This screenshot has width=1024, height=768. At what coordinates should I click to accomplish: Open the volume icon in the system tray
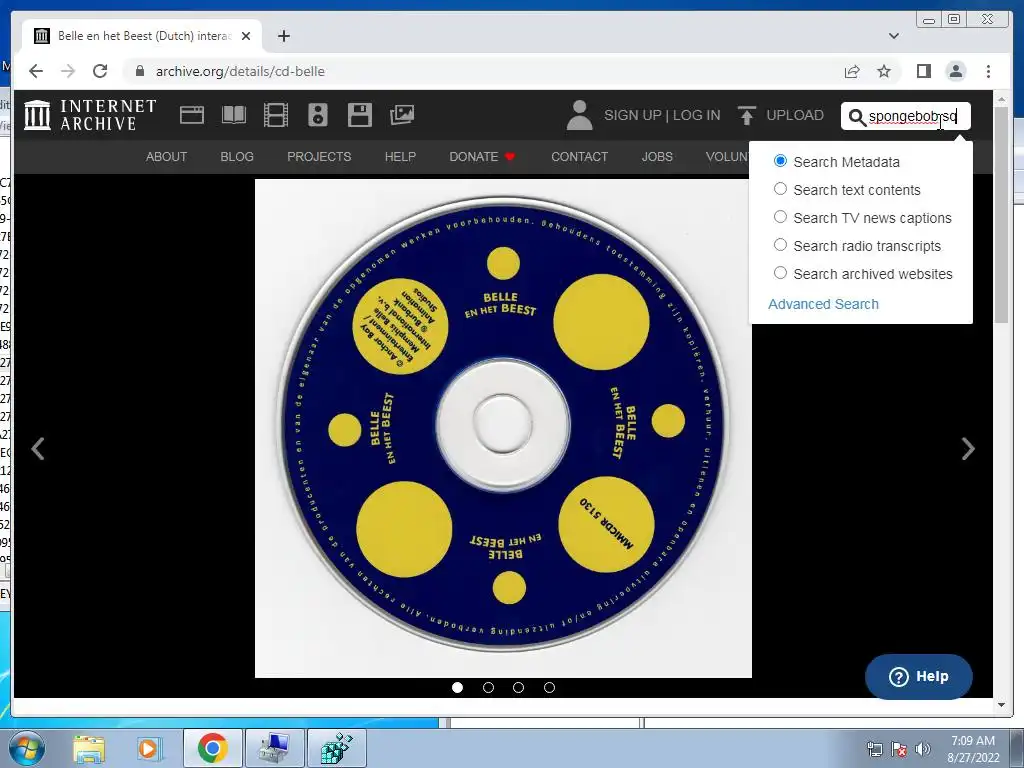coord(923,749)
